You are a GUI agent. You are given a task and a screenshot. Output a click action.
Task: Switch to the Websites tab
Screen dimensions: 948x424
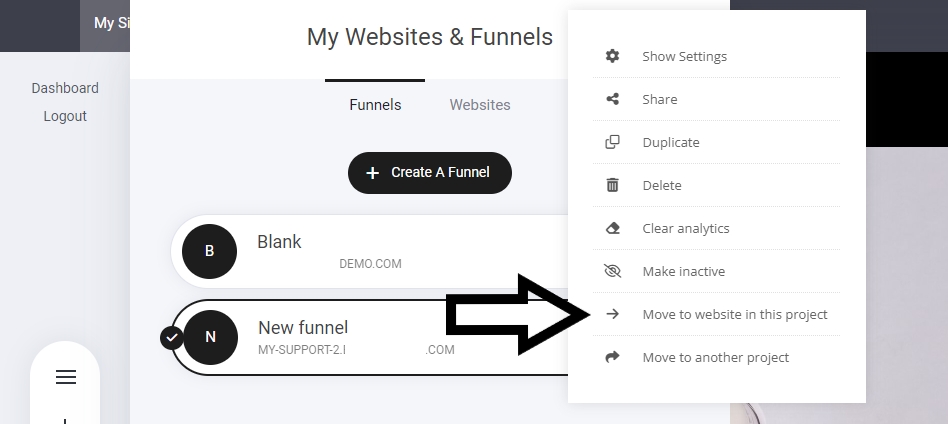point(480,105)
